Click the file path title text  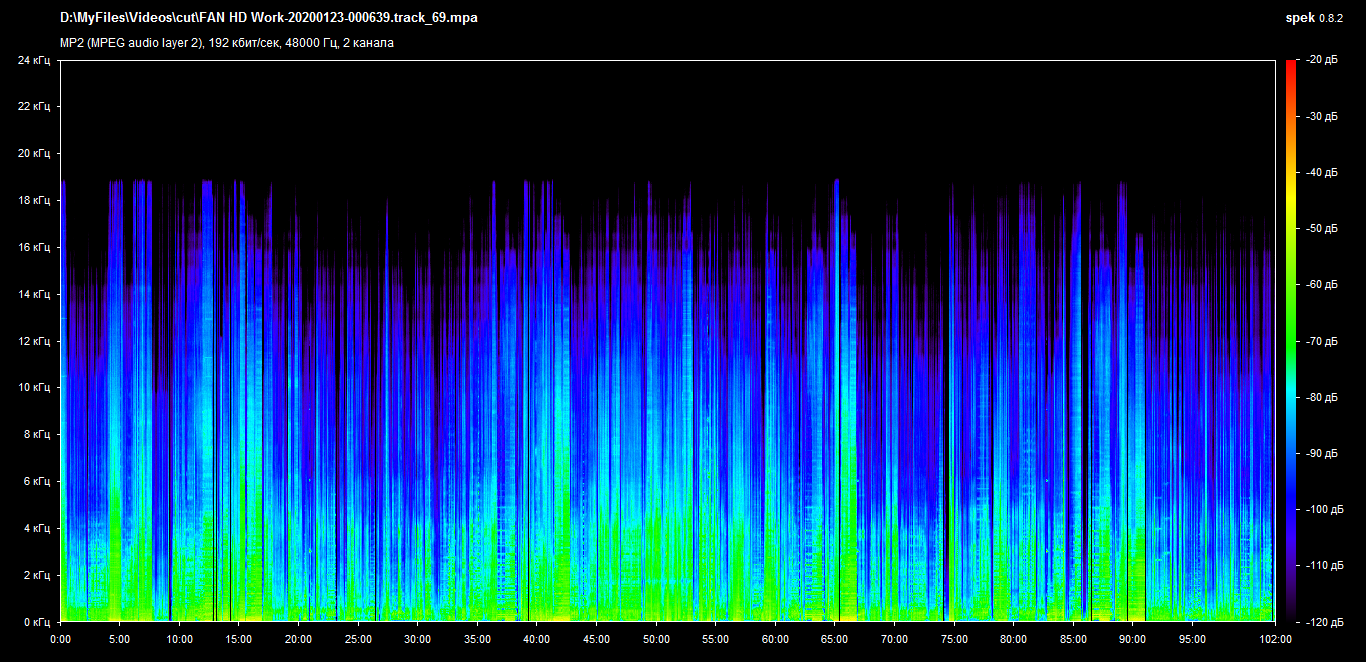pyautogui.click(x=268, y=18)
